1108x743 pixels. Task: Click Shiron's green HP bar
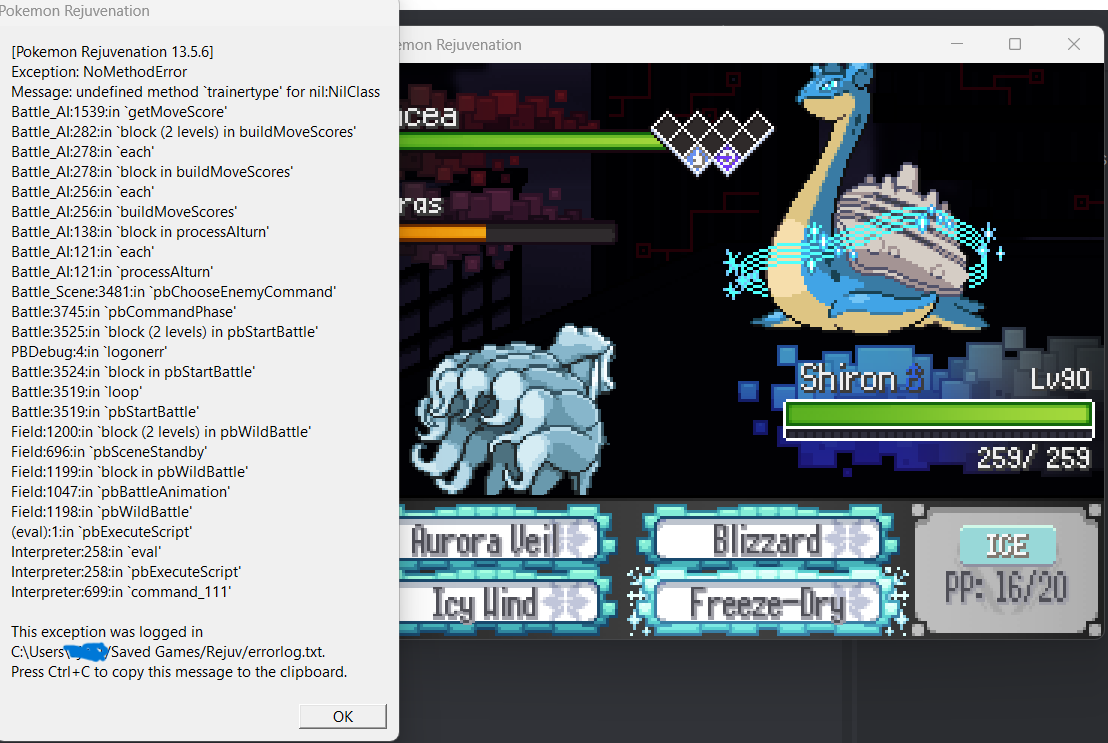(x=938, y=414)
